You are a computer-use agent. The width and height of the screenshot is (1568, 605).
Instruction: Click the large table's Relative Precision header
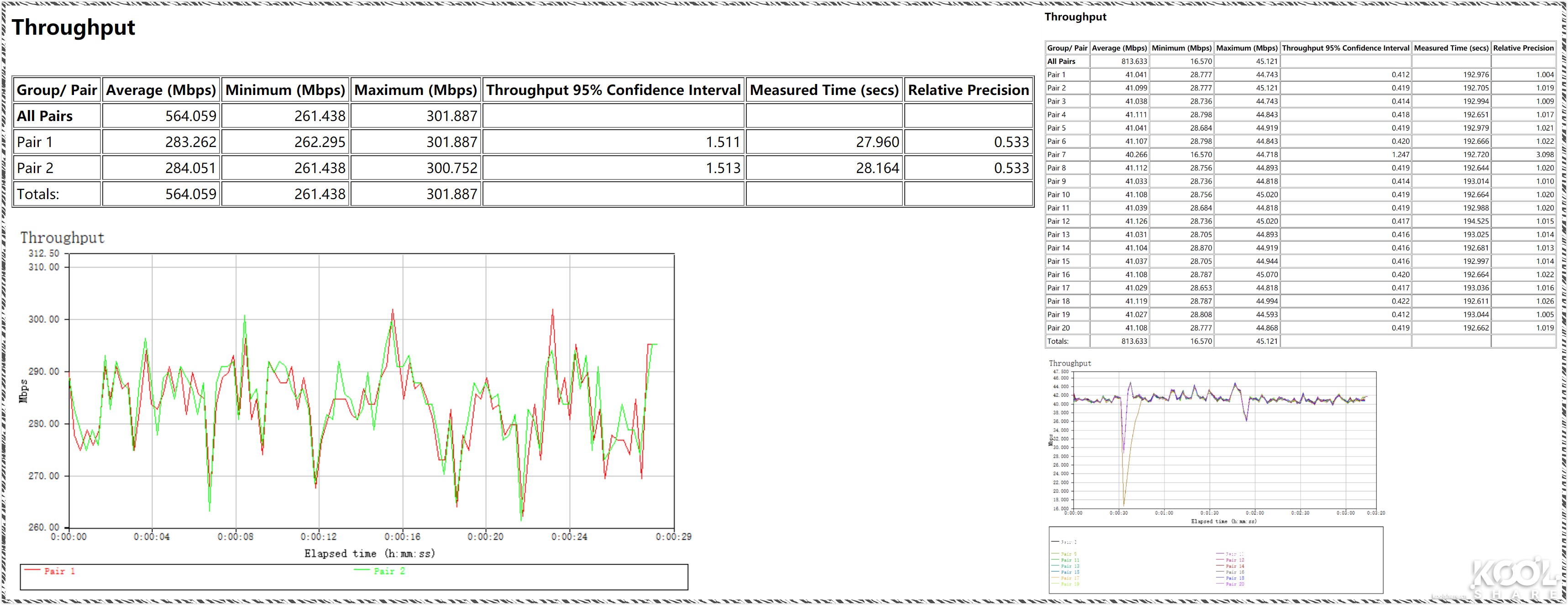coord(968,90)
